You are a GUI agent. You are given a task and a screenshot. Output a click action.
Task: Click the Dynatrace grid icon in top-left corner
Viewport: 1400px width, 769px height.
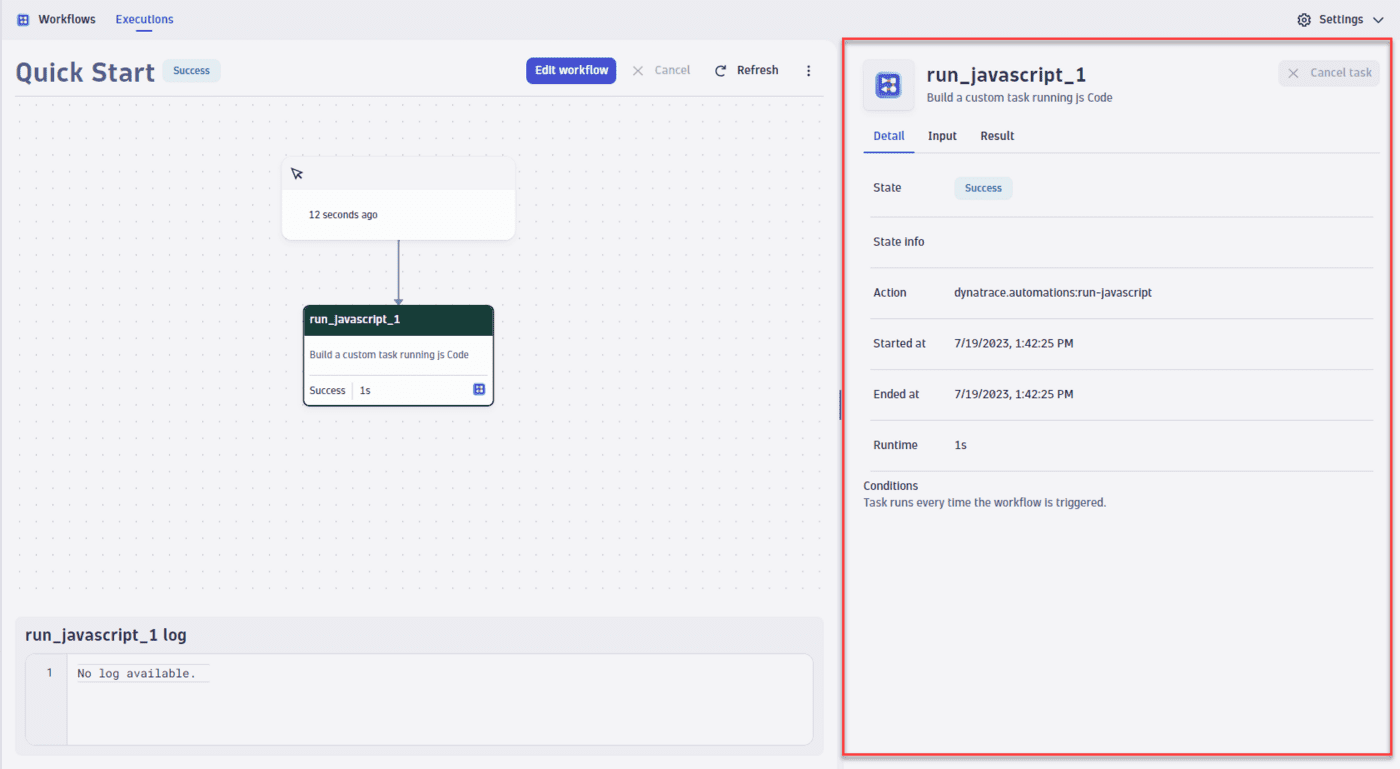pos(22,19)
